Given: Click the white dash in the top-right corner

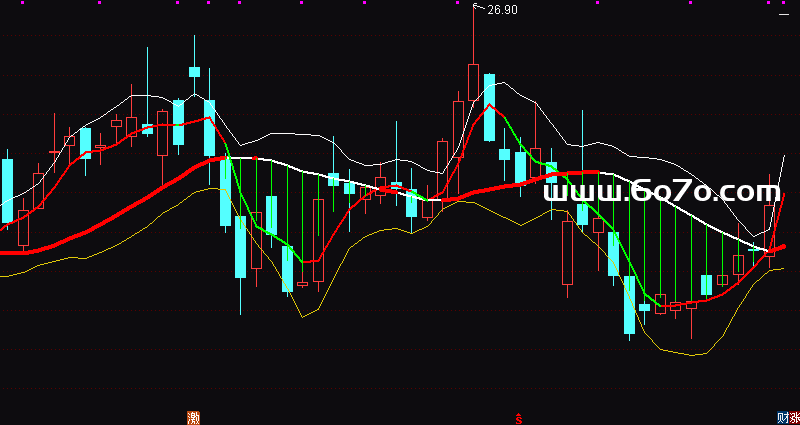Looking at the screenshot, I should pos(784,13).
